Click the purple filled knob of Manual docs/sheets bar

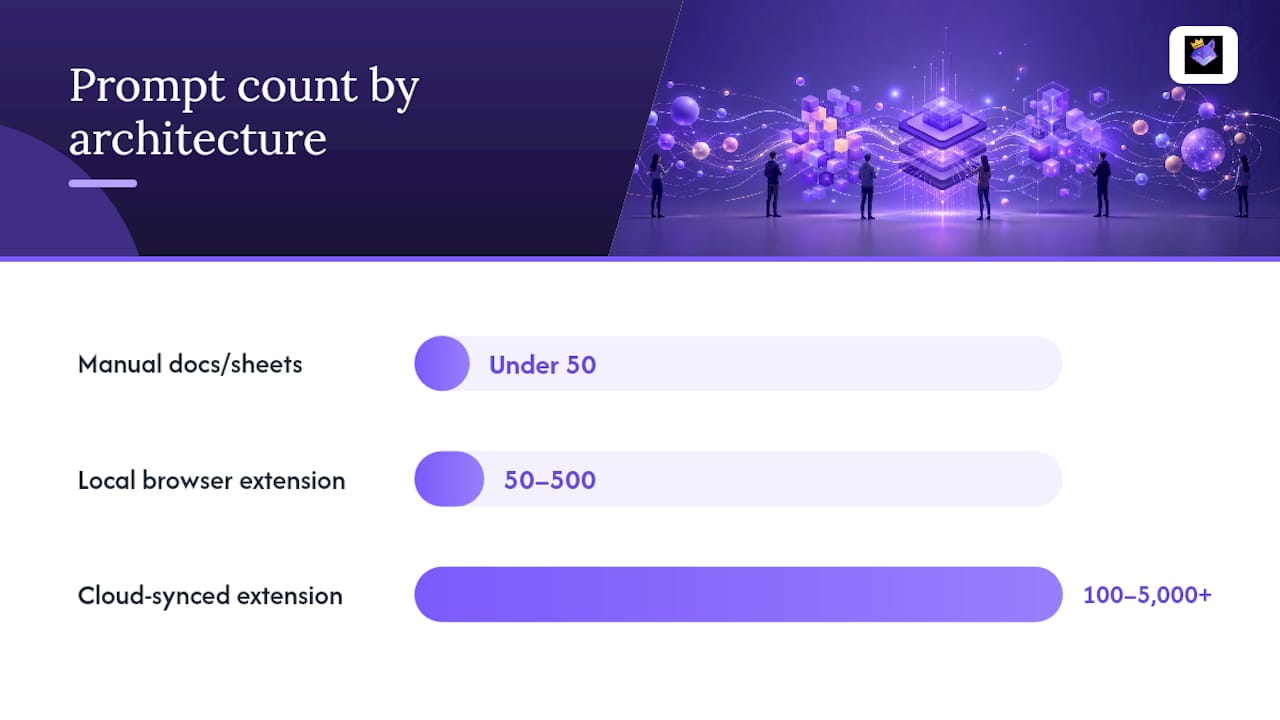point(442,363)
